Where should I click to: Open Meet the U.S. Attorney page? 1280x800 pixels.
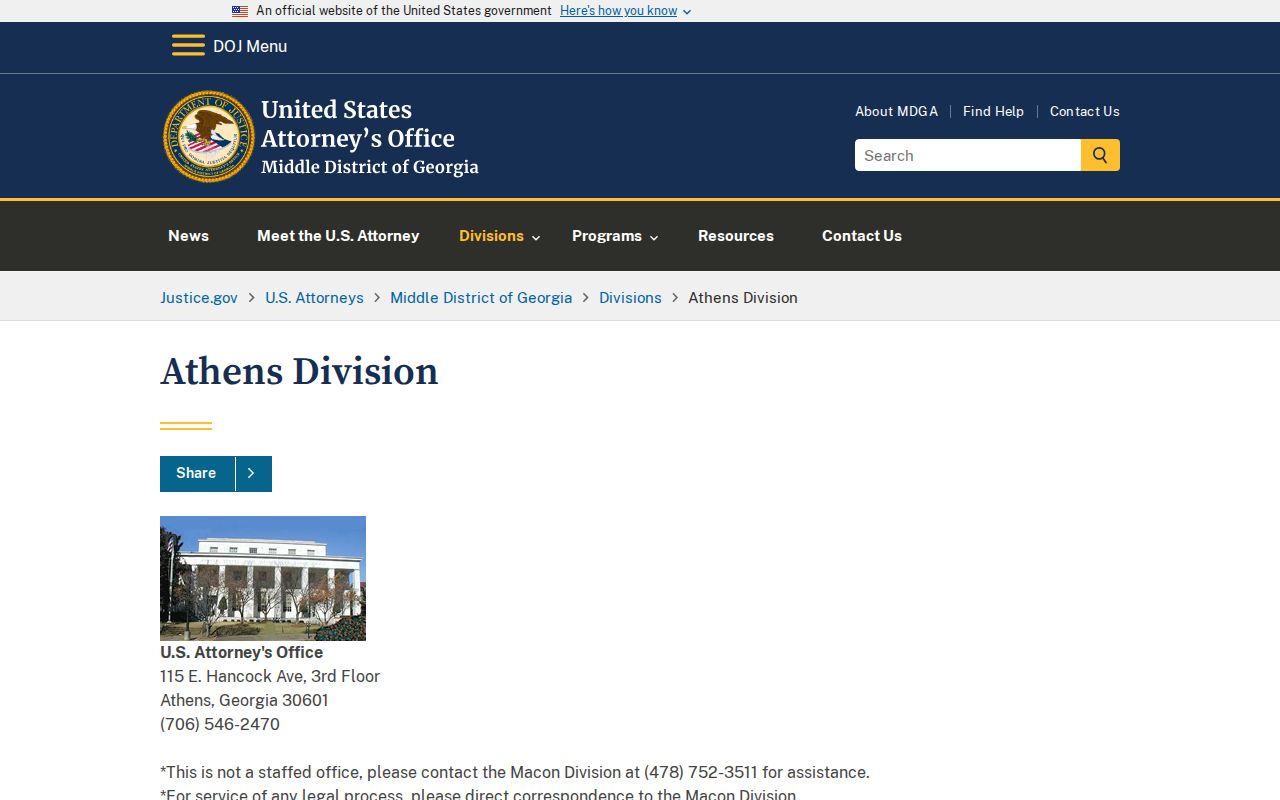tap(338, 236)
